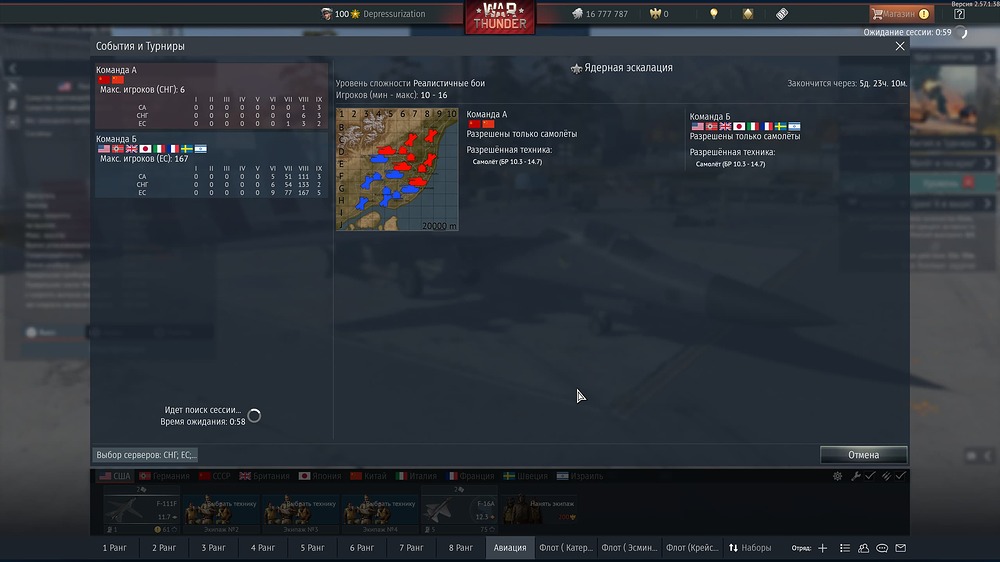The width and height of the screenshot is (1000, 562).
Task: Add a squad member with the plus icon
Action: tap(823, 548)
